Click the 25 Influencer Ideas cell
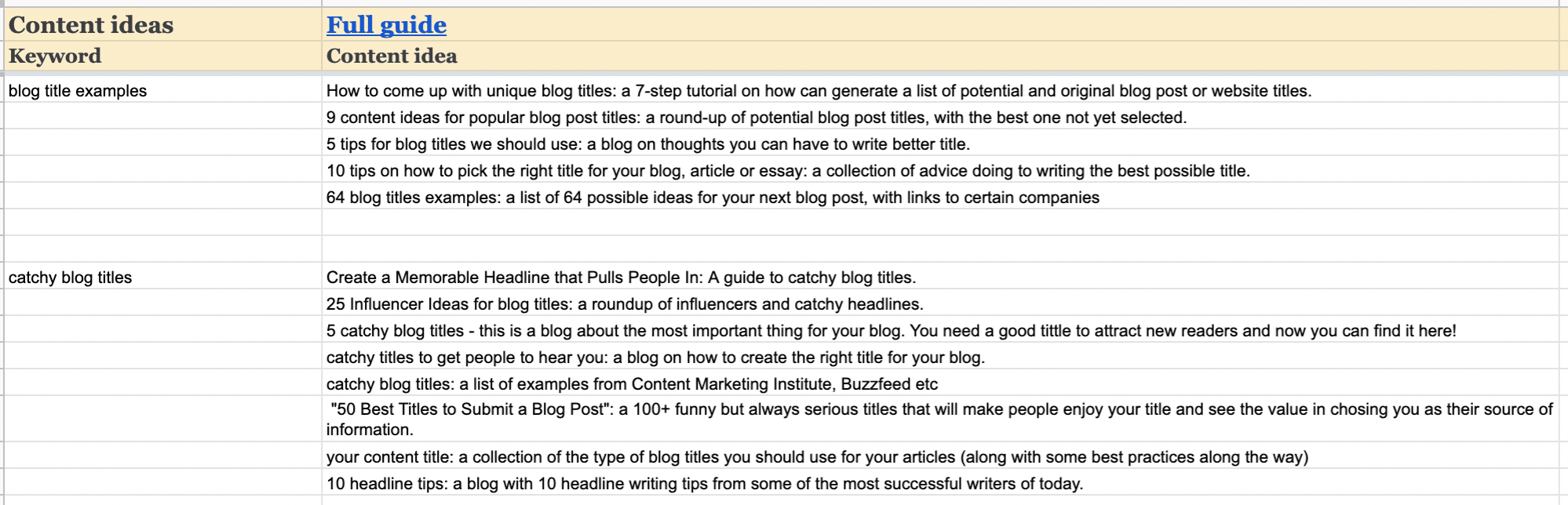This screenshot has height=505, width=1568. (939, 303)
